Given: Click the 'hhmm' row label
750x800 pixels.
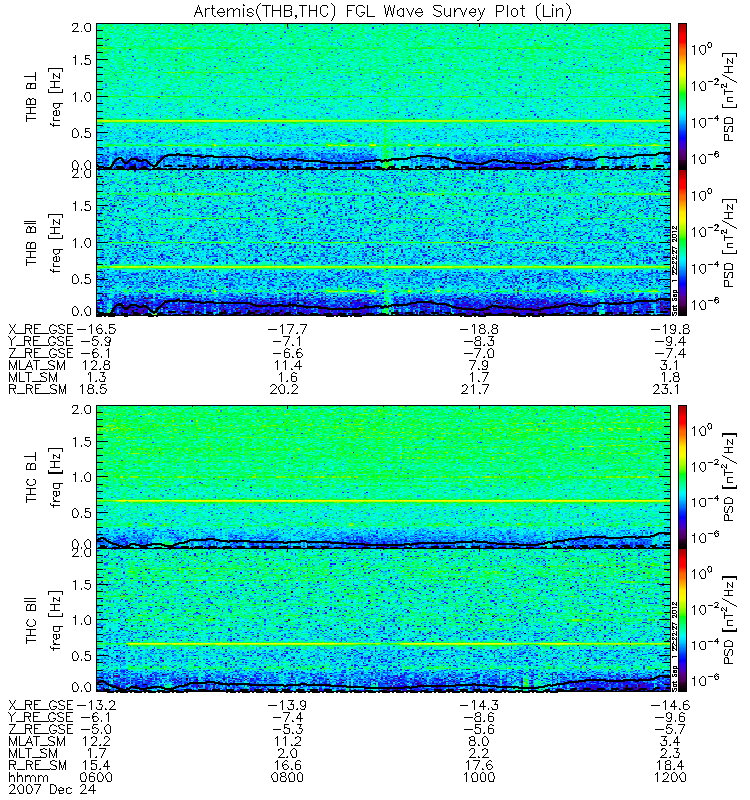Looking at the screenshot, I should [29, 778].
